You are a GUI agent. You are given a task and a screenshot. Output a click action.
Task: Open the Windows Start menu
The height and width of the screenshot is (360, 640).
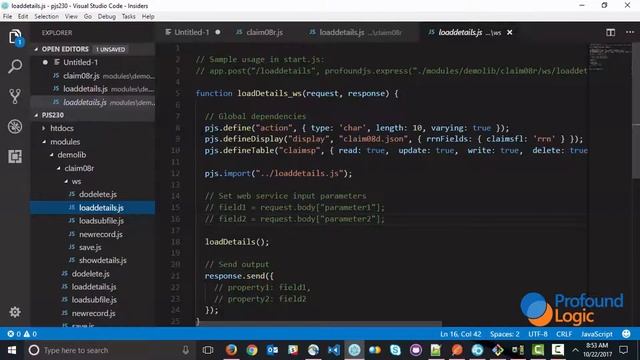[12, 350]
